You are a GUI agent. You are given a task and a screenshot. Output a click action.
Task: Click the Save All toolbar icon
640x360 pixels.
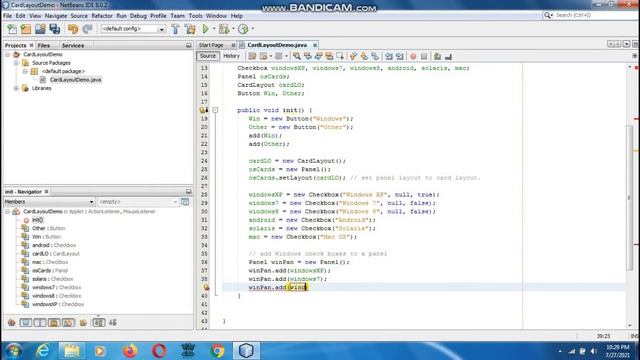pos(55,29)
